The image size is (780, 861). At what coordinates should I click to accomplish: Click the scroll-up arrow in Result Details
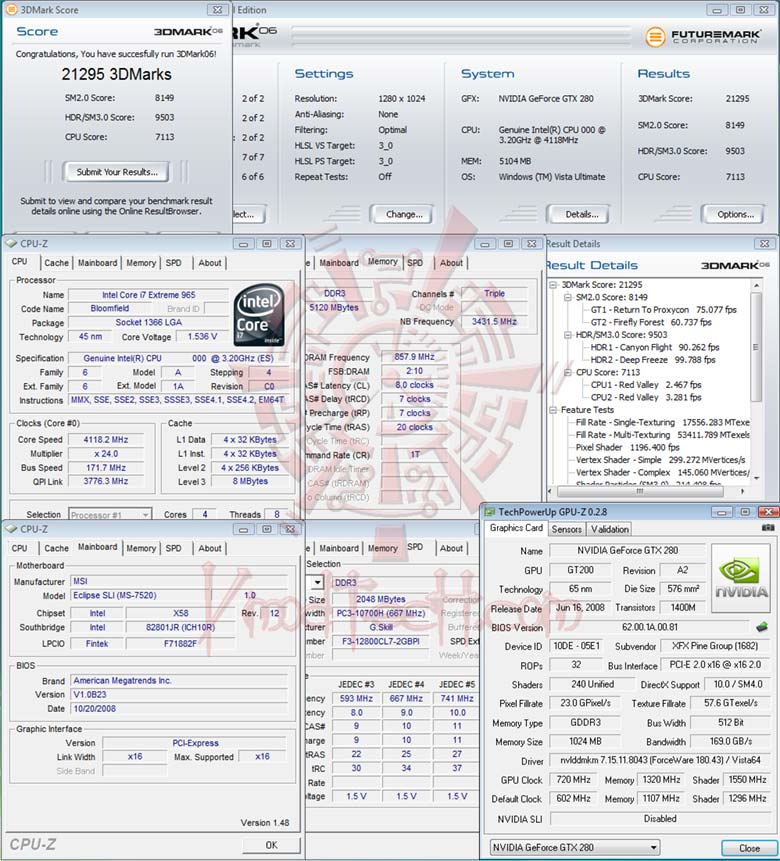[x=756, y=286]
